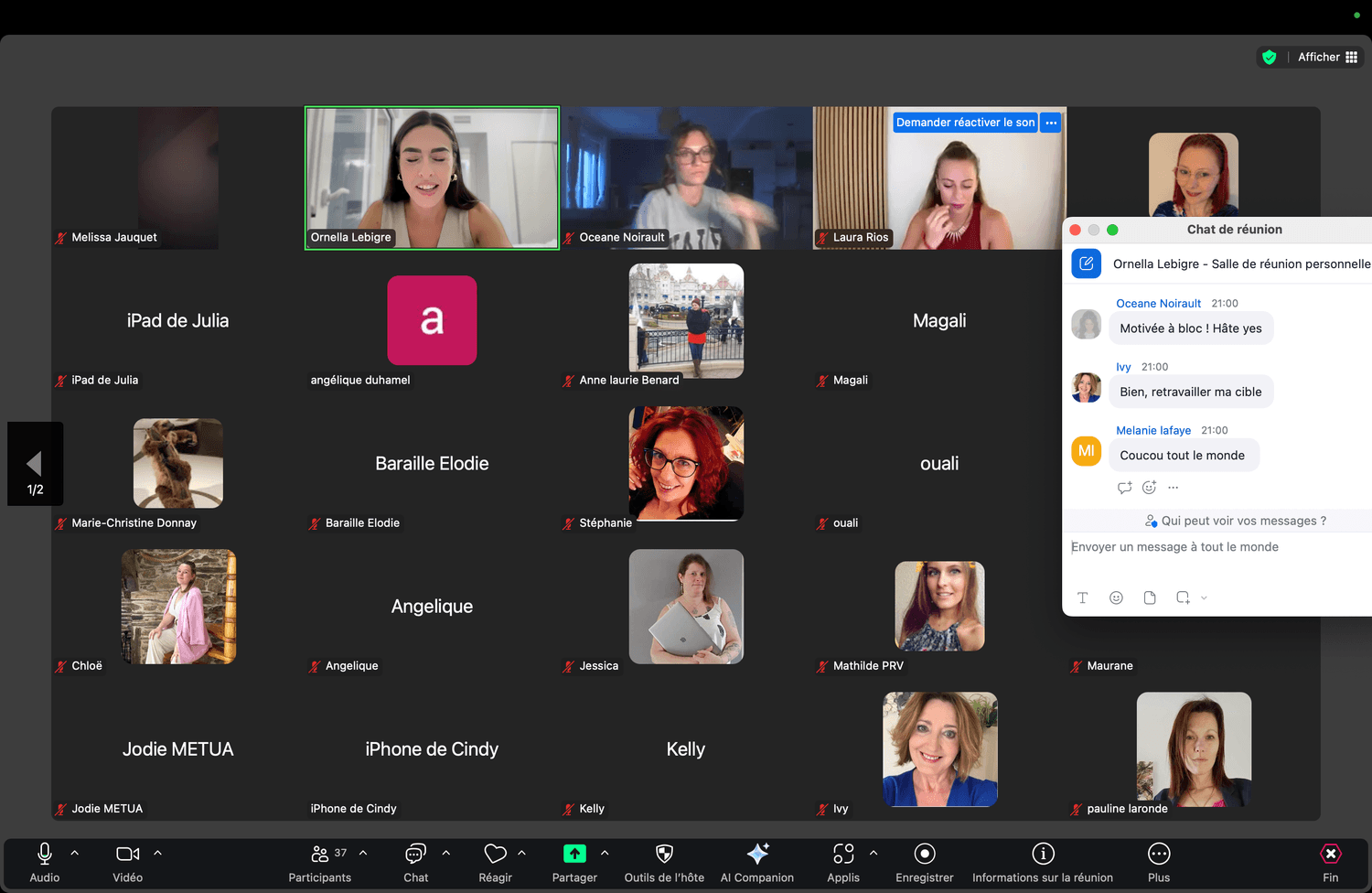The width and height of the screenshot is (1372, 893).
Task: Select pauline laronde's photo tile
Action: pos(1194,749)
